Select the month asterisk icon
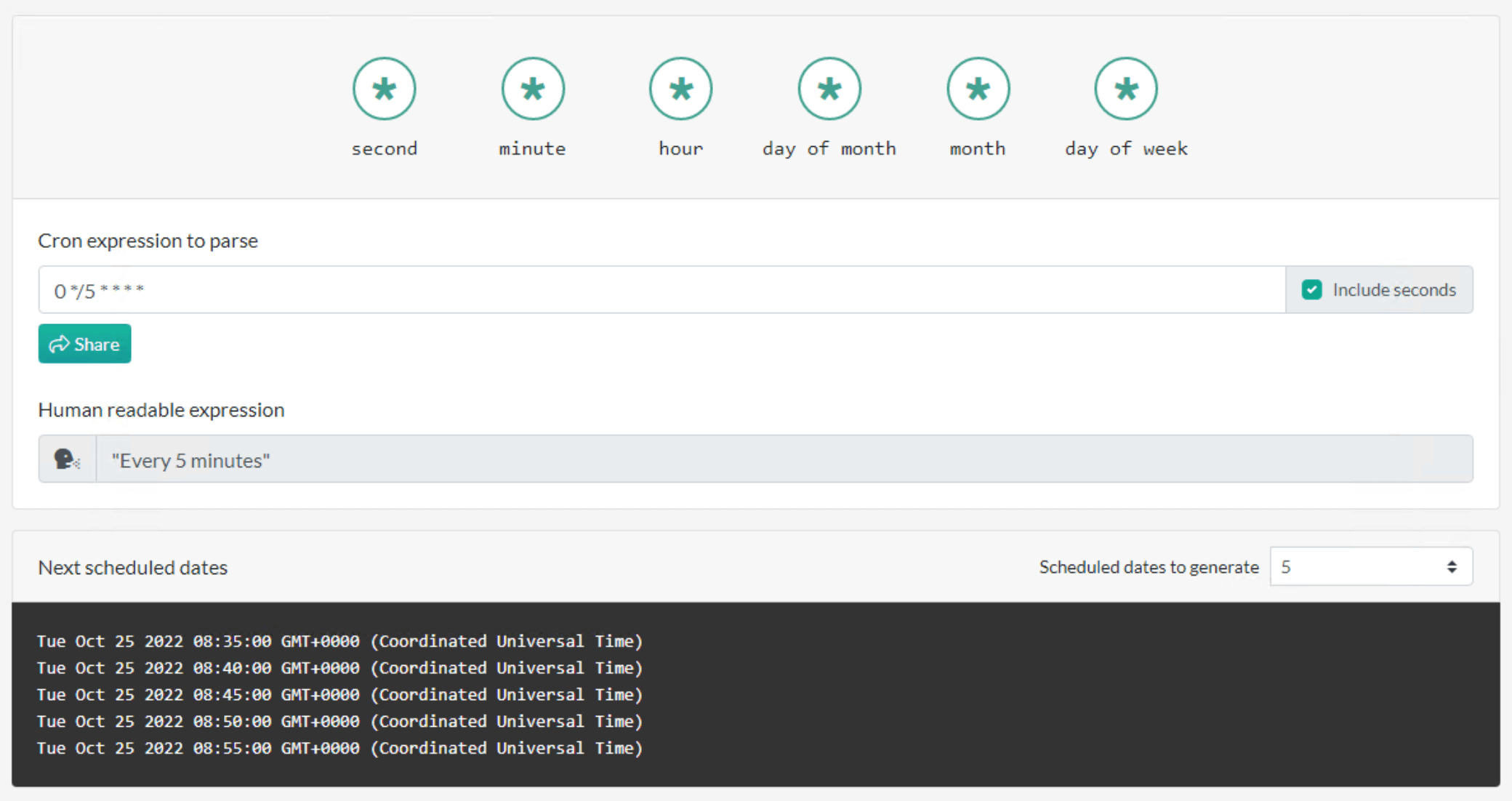 pos(978,88)
